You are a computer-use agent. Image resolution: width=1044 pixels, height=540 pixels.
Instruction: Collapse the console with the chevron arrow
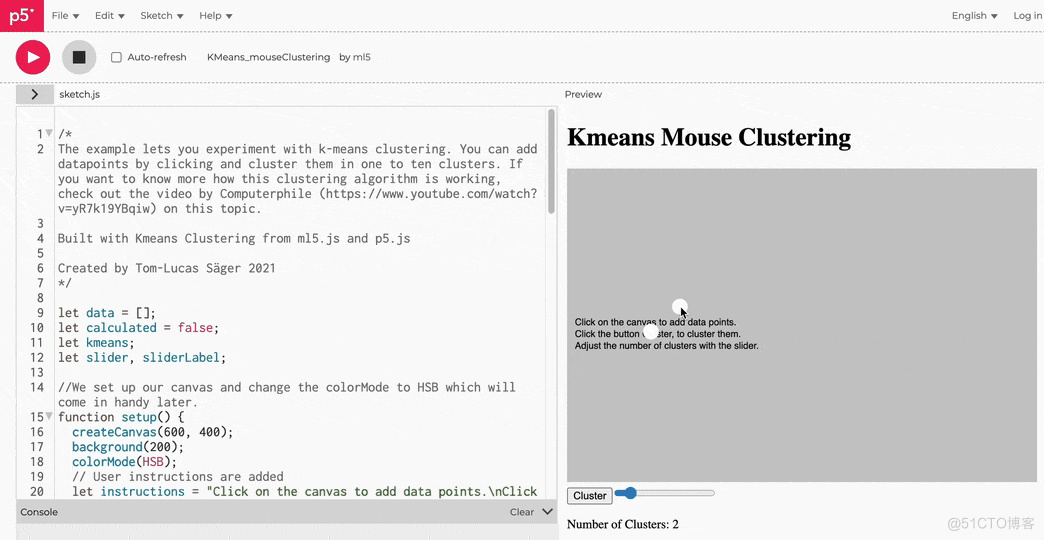tap(547, 511)
